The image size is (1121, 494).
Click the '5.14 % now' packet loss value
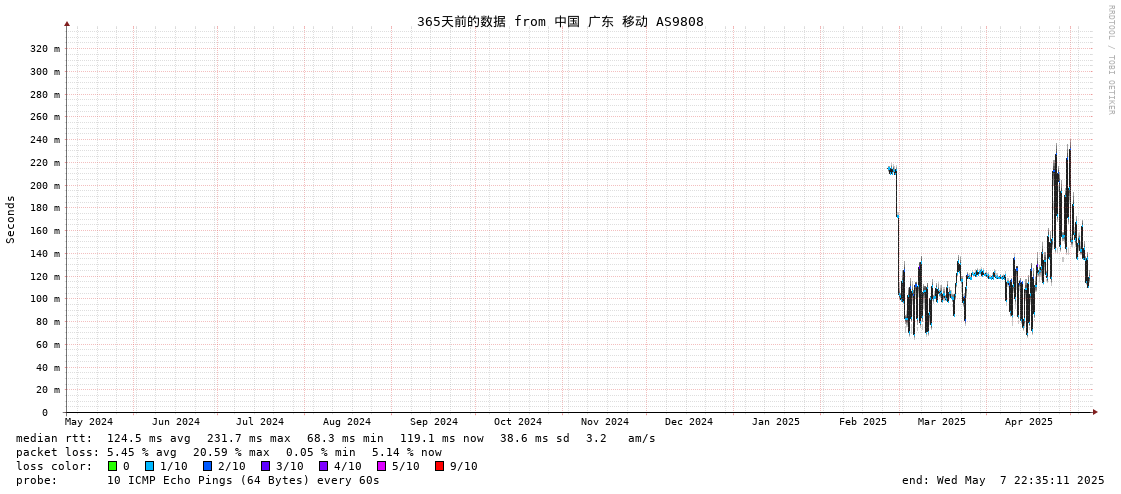coord(407,452)
